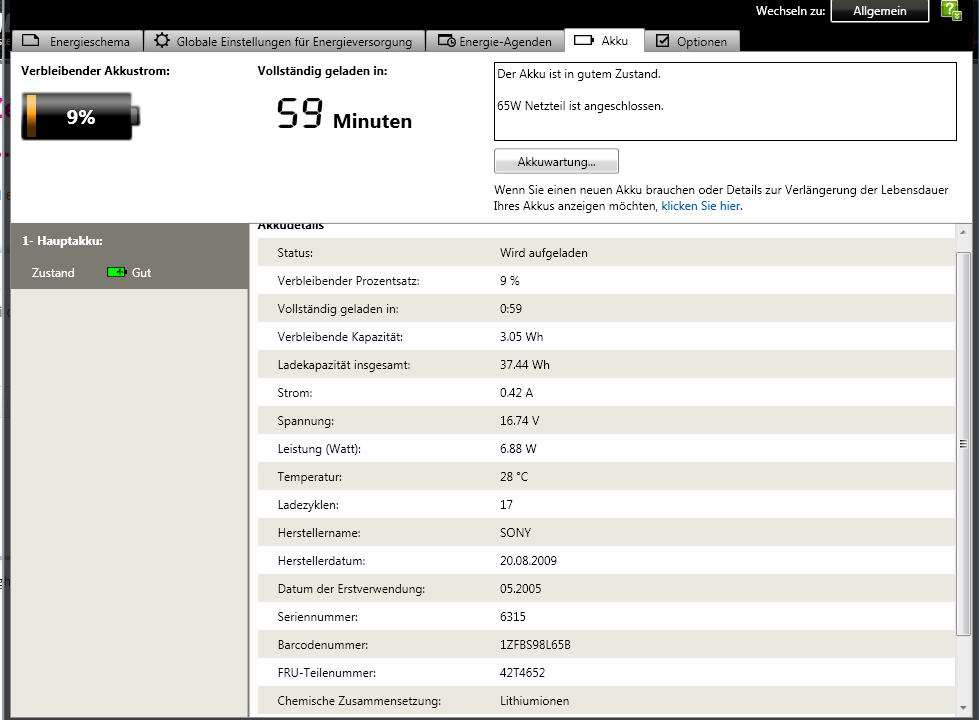Click the clock icon on Energie-Agenden tab

pyautogui.click(x=446, y=41)
